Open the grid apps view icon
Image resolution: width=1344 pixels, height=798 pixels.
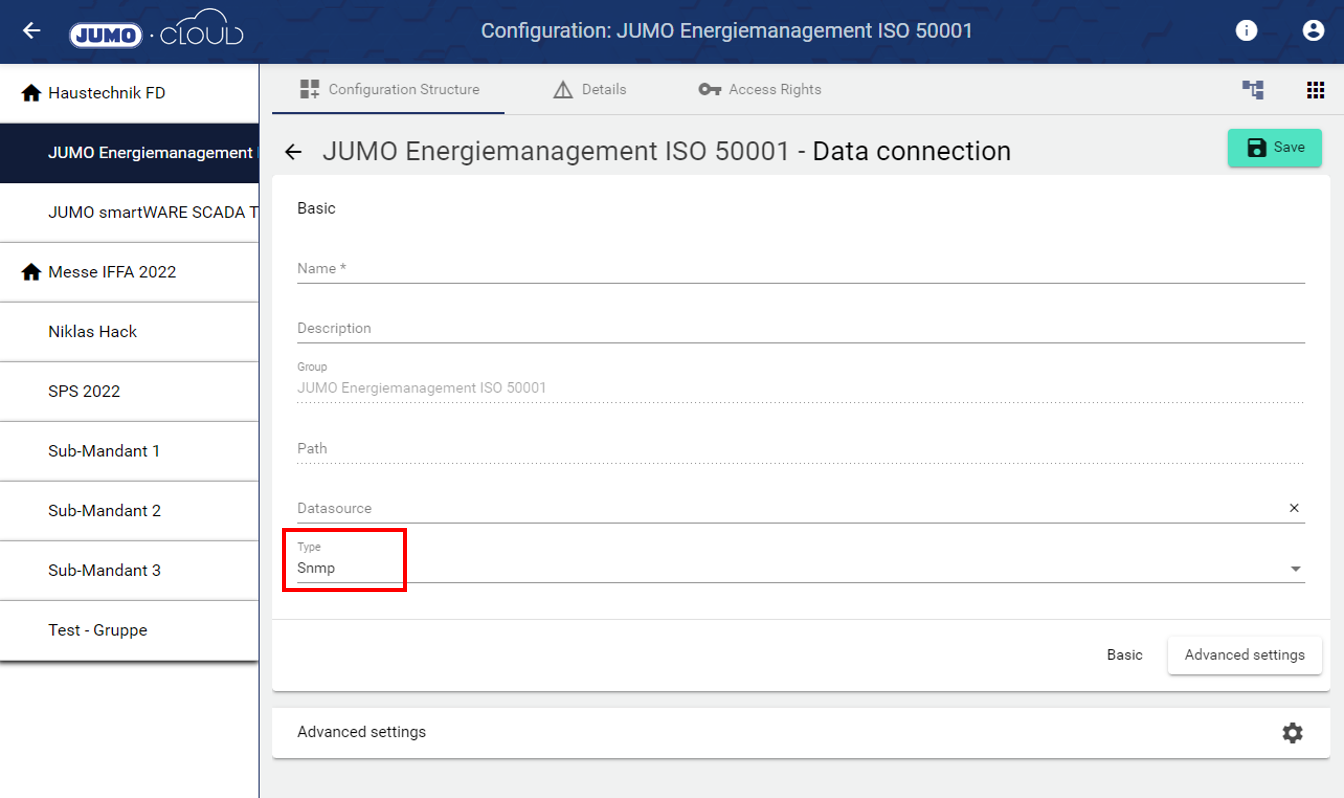tap(1315, 90)
